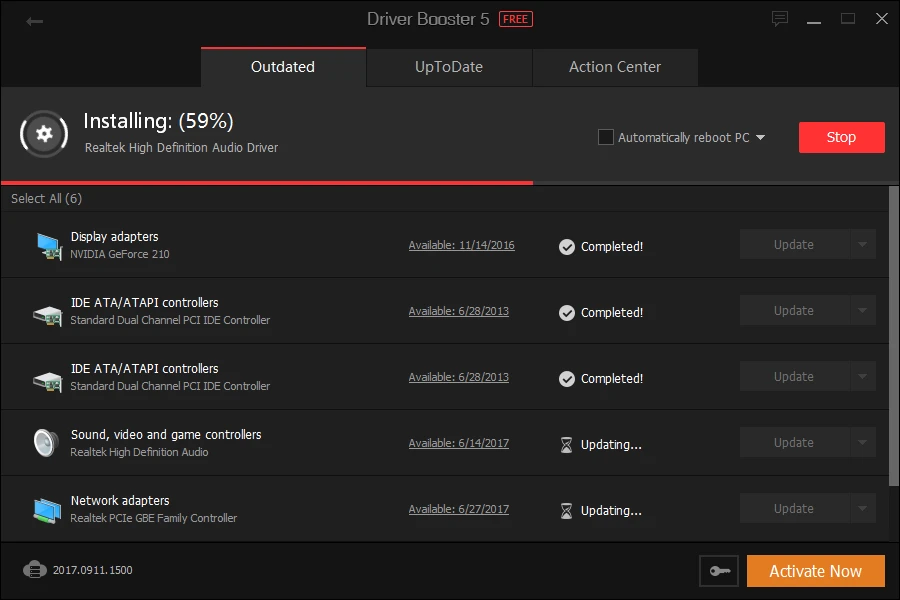Image resolution: width=900 pixels, height=600 pixels.
Task: Switch to the UpToDate tab
Action: [x=448, y=67]
